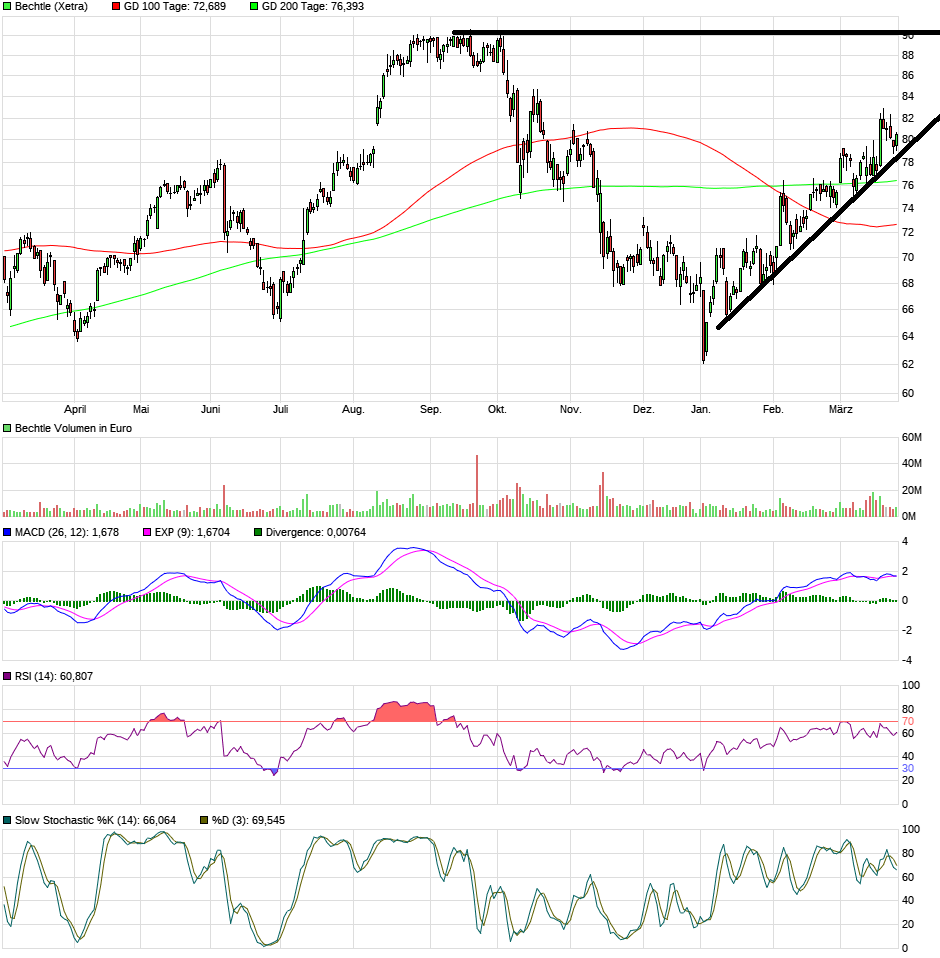The image size is (940, 958).
Task: Click the tallest red volume bar in late September
Action: point(477,486)
